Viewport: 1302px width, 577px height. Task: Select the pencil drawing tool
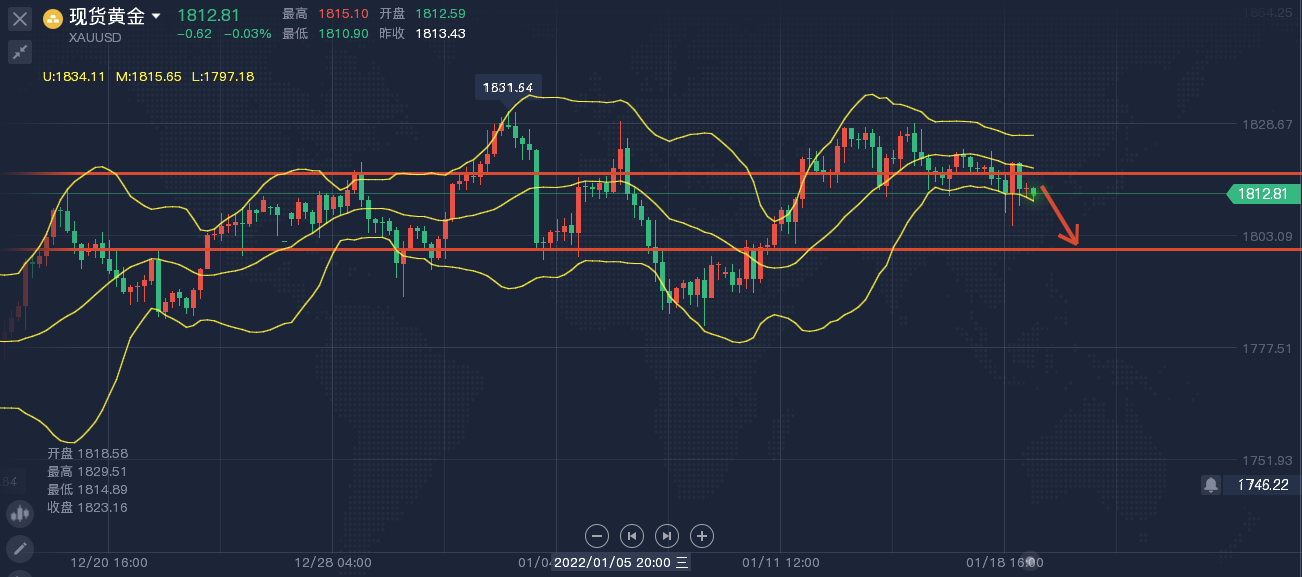(x=20, y=548)
